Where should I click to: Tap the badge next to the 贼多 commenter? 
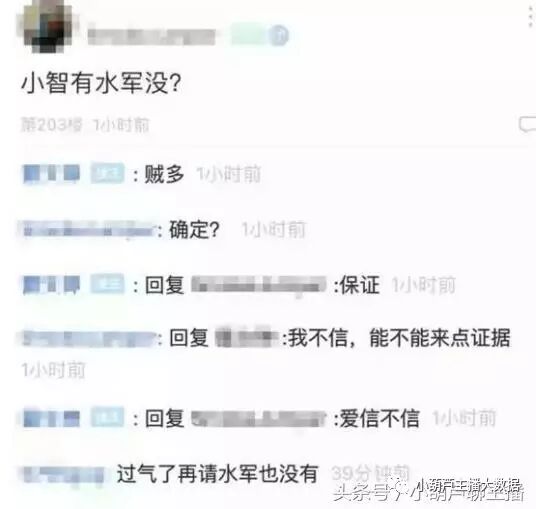(x=107, y=173)
